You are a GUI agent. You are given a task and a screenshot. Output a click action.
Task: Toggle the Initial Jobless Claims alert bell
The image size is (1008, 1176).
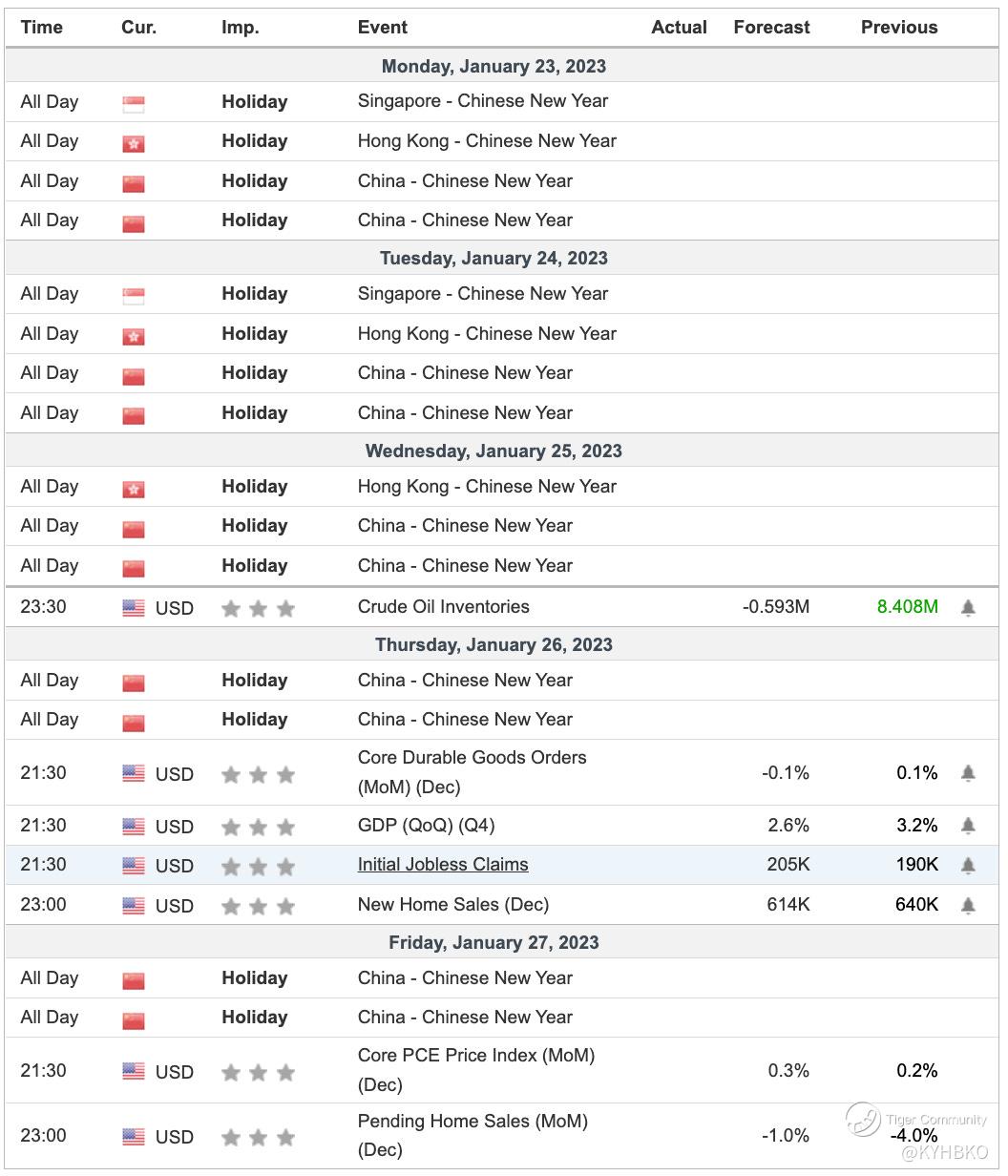click(x=968, y=866)
